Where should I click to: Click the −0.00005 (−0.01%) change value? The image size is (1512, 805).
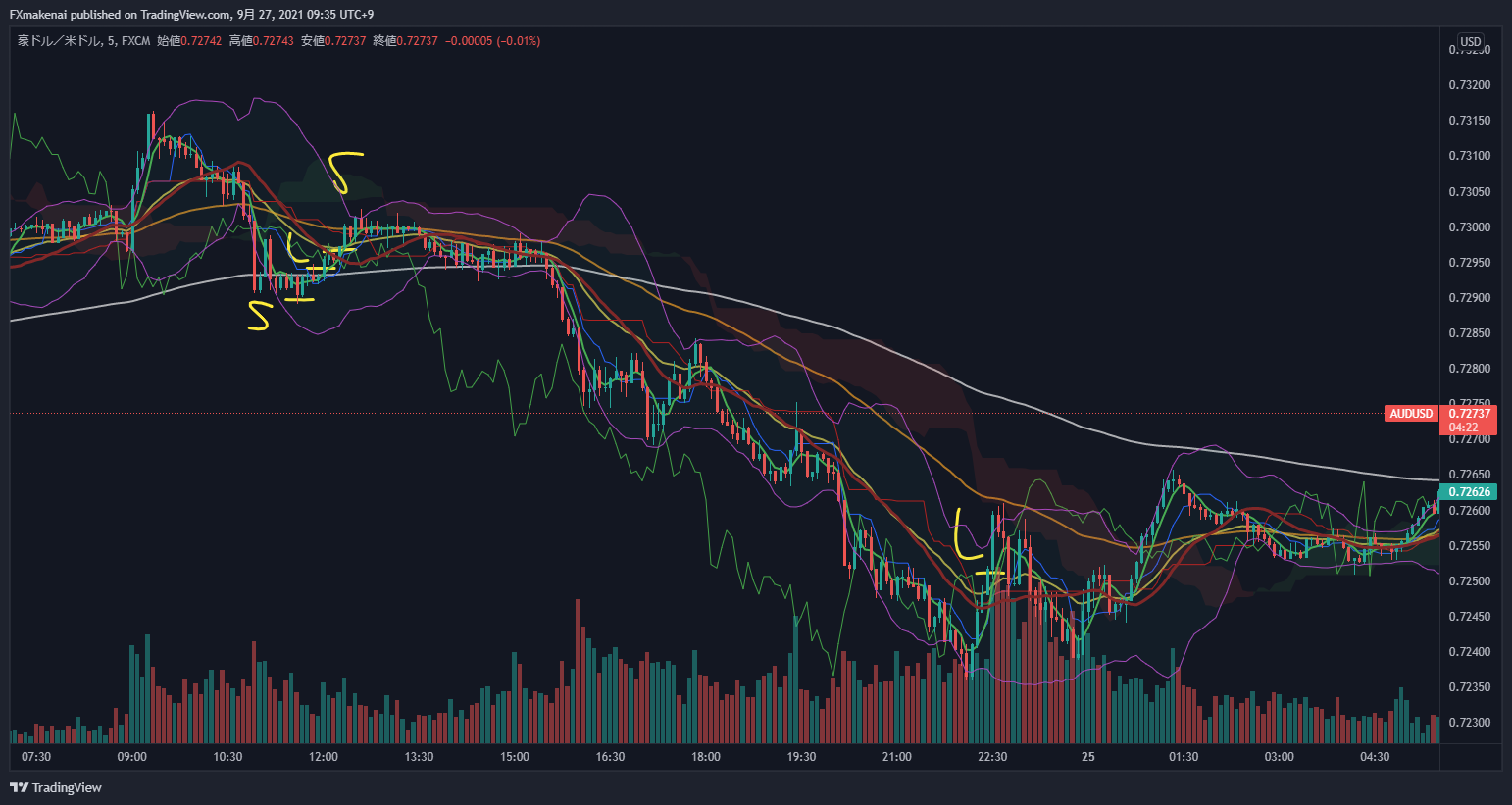click(x=492, y=41)
